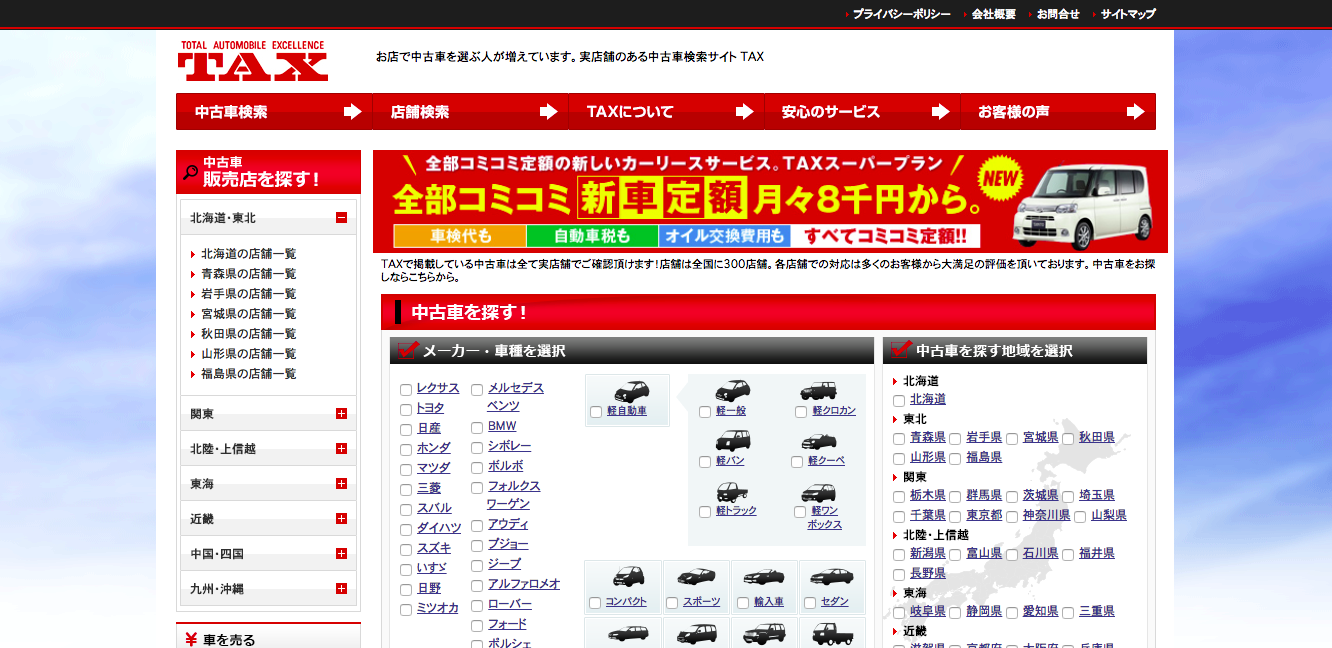
Task: Click the arrow icon on 店舗検索
Action: click(x=548, y=112)
